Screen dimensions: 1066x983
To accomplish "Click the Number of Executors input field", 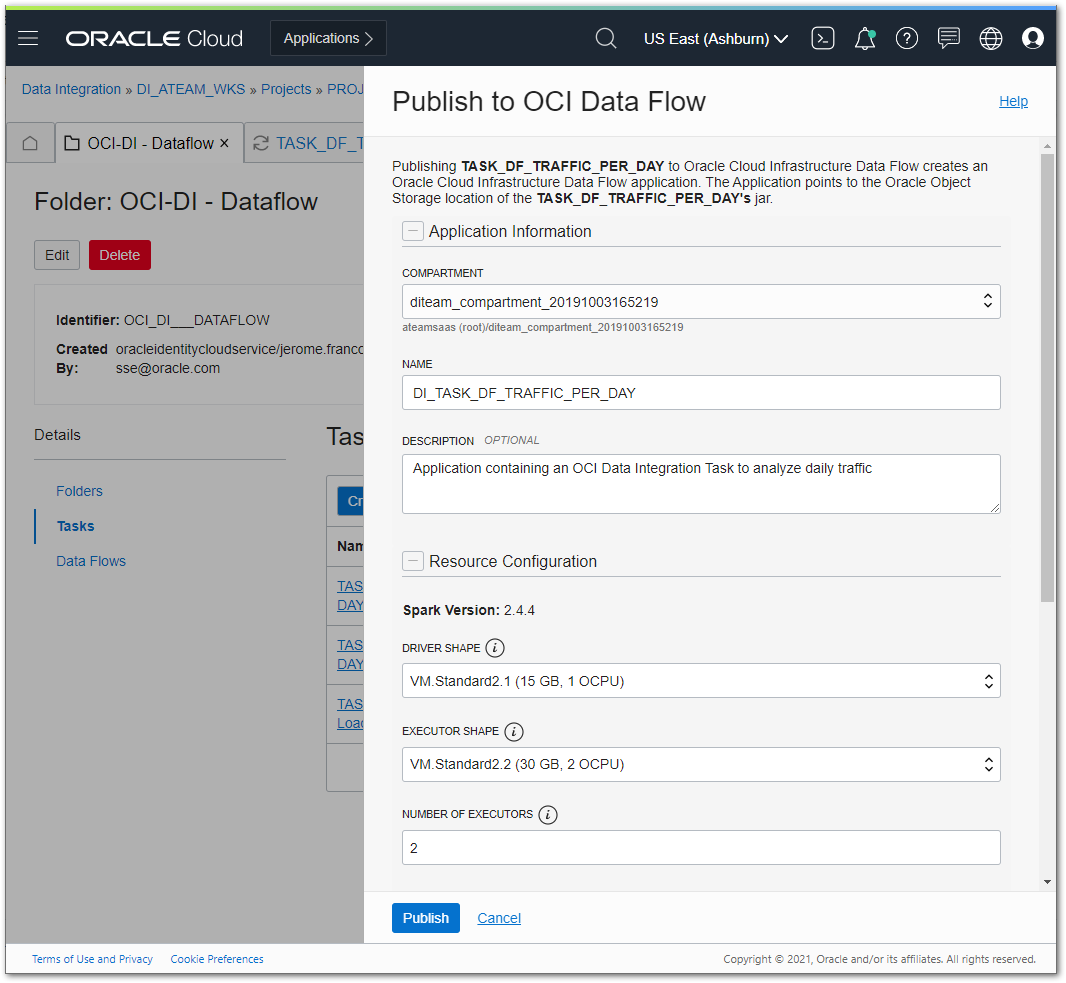I will click(700, 847).
